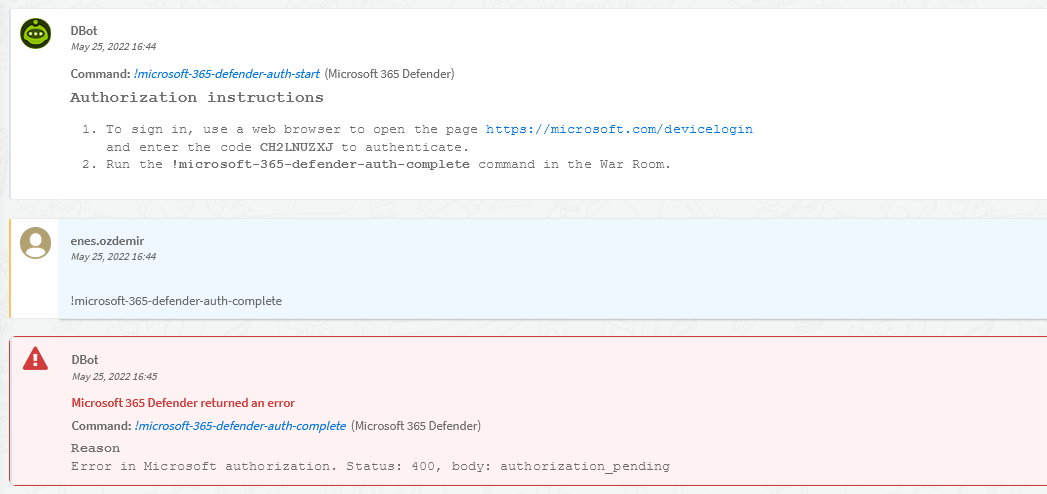Click the enes.ozdemir username

click(x=108, y=240)
